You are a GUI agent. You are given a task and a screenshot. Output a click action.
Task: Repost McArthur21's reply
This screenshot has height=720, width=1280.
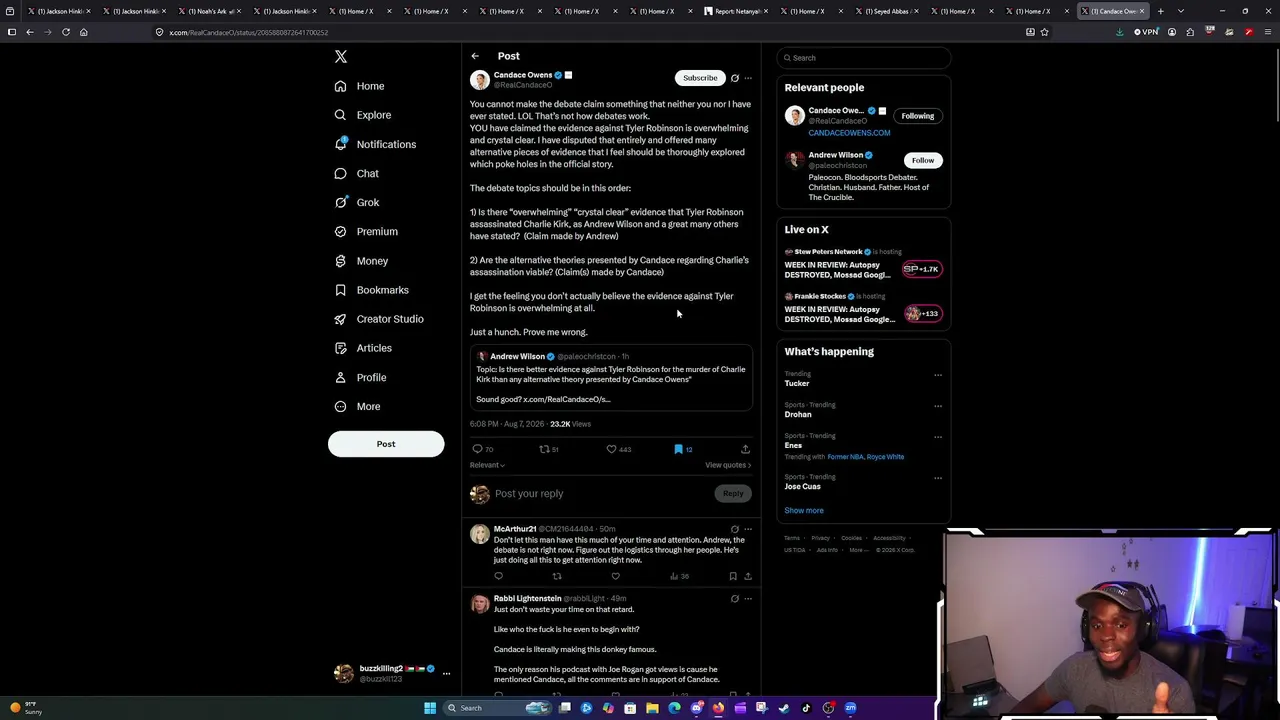(x=557, y=576)
